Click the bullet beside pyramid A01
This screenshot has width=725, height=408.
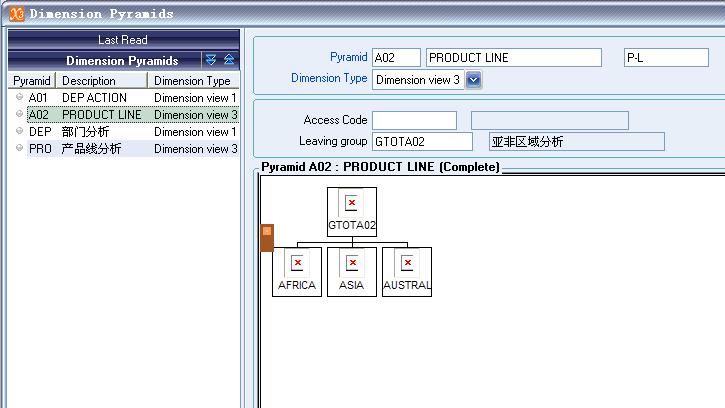coord(19,98)
